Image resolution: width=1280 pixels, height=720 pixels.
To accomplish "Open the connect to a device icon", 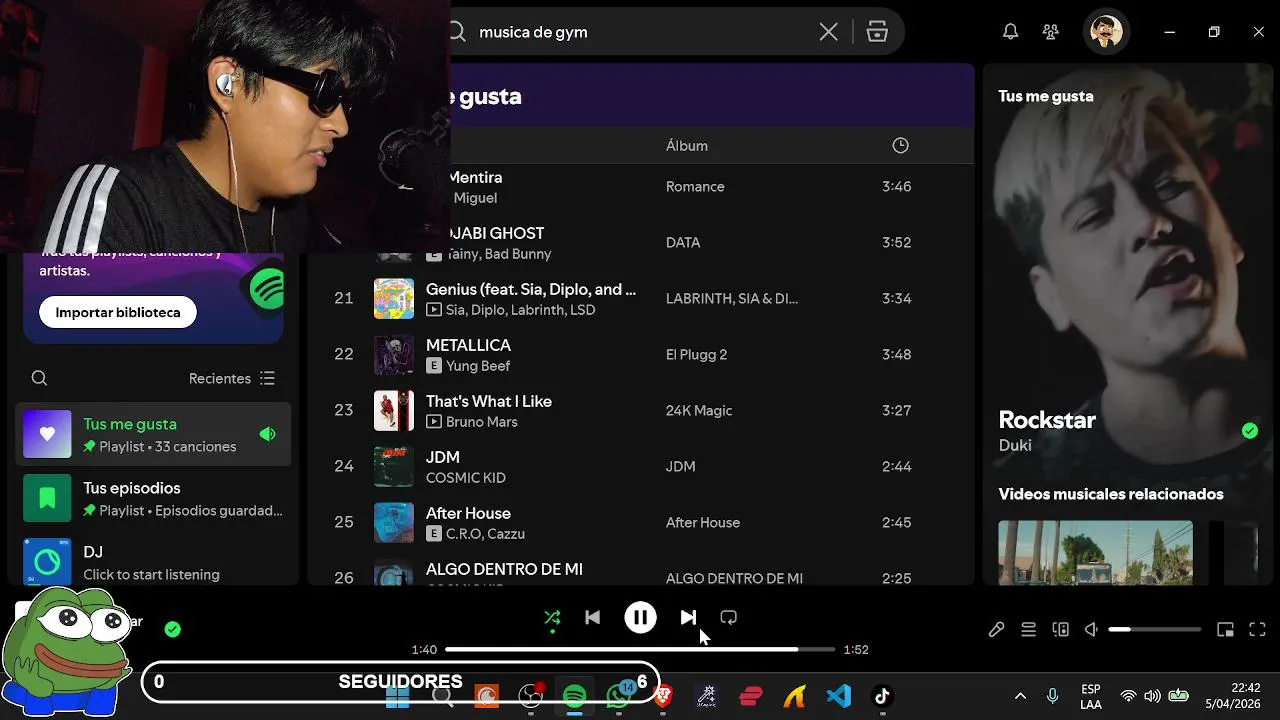I will pos(1060,630).
